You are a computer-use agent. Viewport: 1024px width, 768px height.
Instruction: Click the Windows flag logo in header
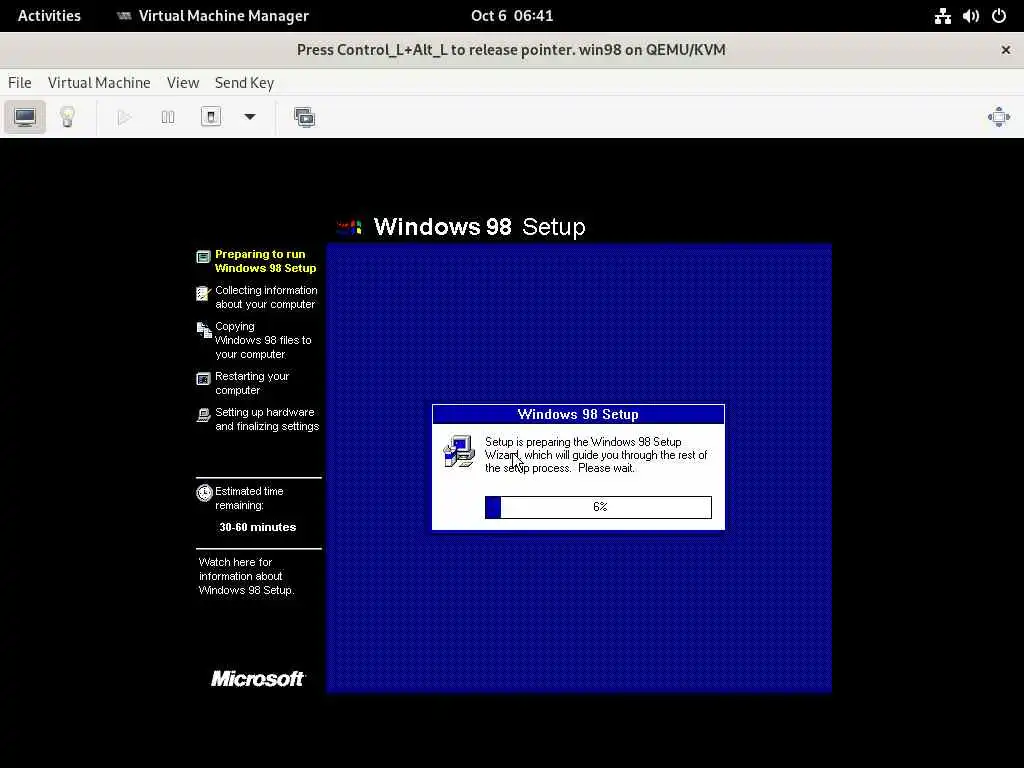(349, 227)
